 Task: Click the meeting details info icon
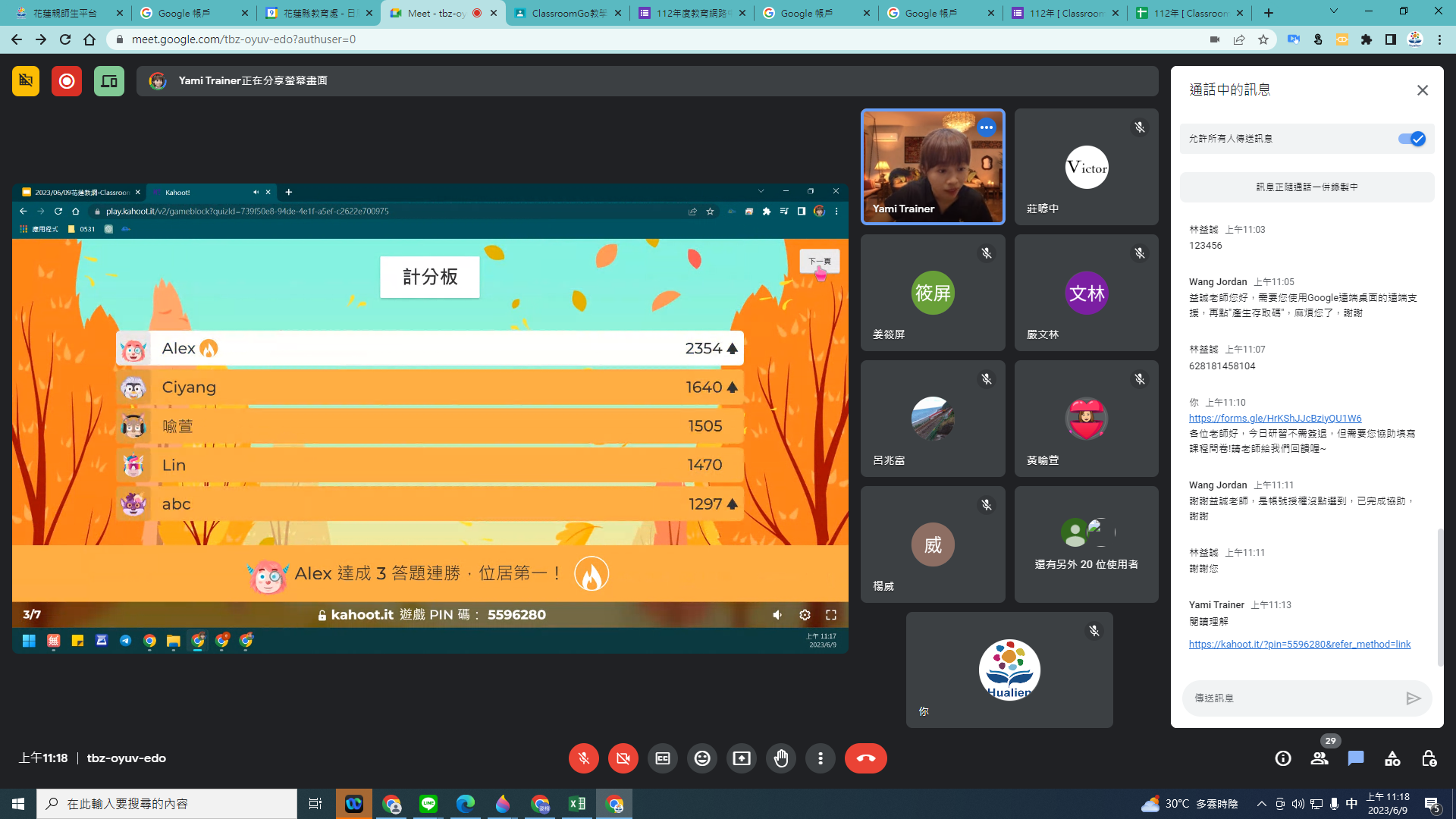coord(1283,758)
